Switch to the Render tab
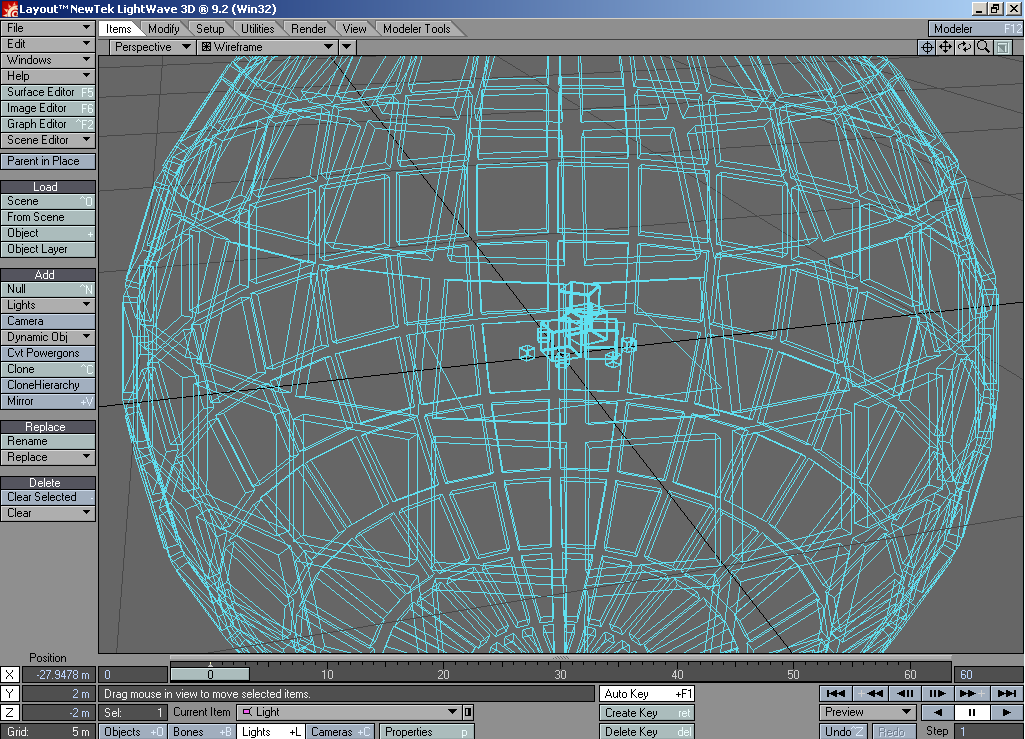 [x=309, y=29]
